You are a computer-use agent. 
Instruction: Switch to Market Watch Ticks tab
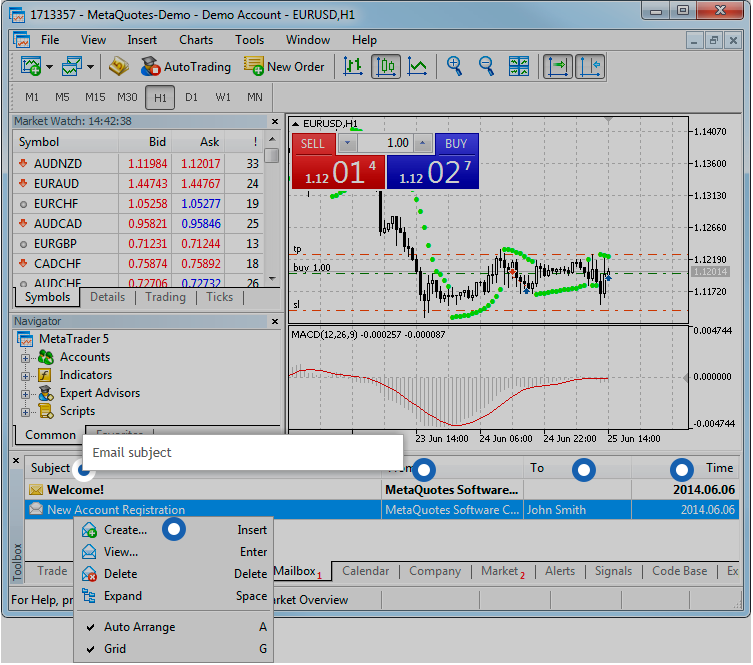219,297
